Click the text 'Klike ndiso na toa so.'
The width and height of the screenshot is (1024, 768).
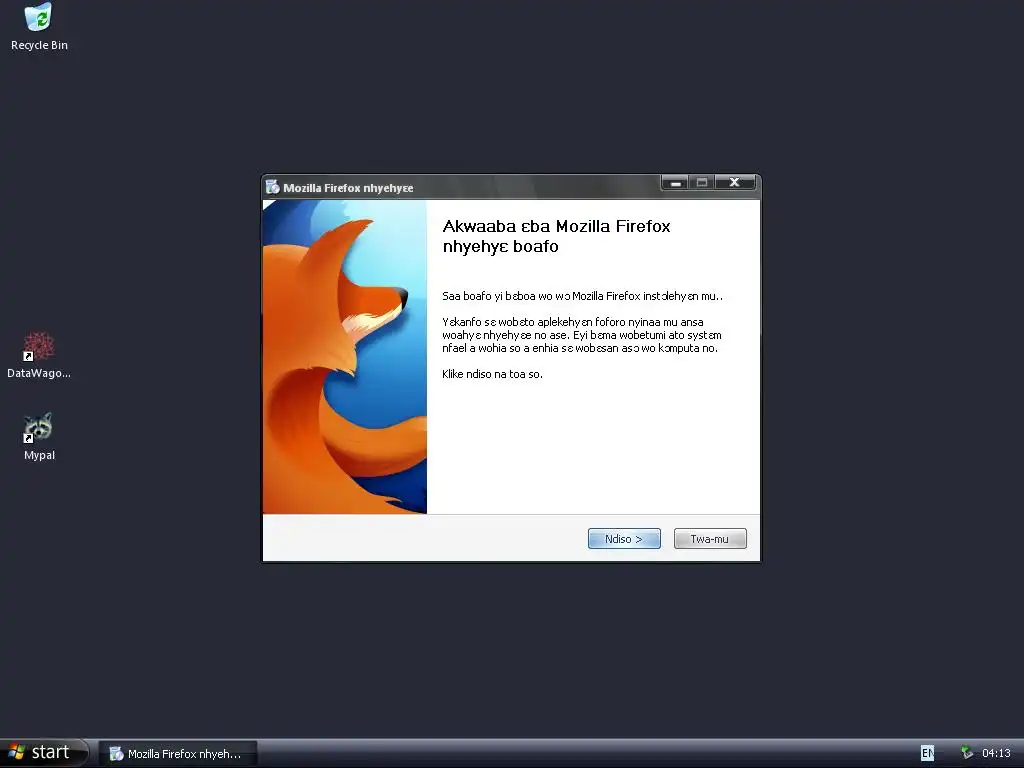point(492,374)
